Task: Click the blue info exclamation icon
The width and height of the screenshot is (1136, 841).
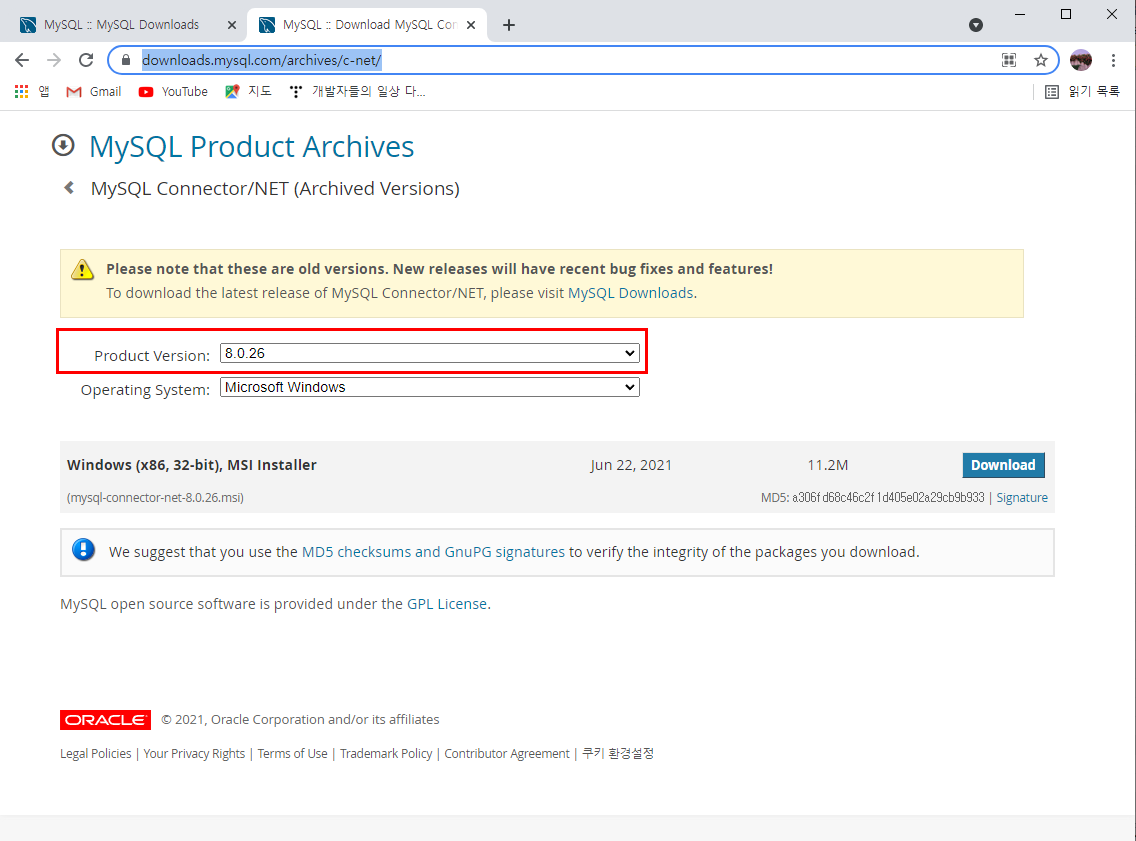Action: coord(83,550)
